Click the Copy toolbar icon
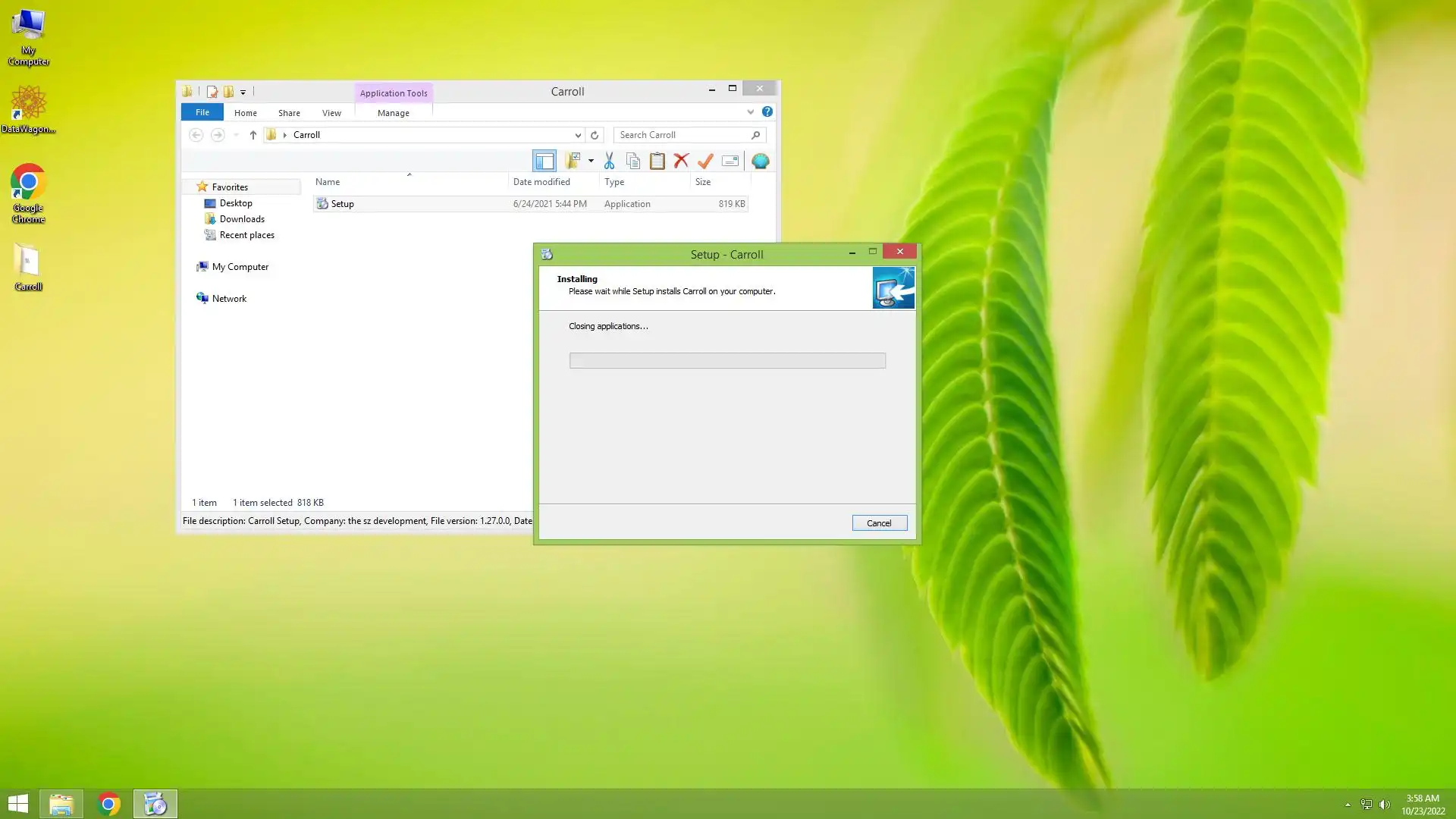The image size is (1456, 819). click(633, 161)
